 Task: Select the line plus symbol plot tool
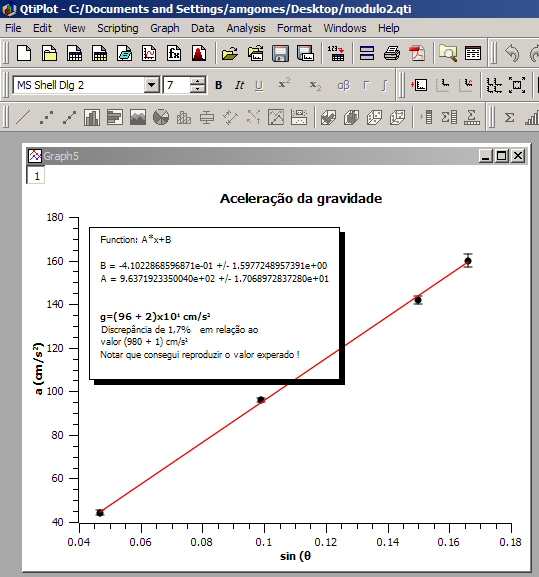pos(69,118)
